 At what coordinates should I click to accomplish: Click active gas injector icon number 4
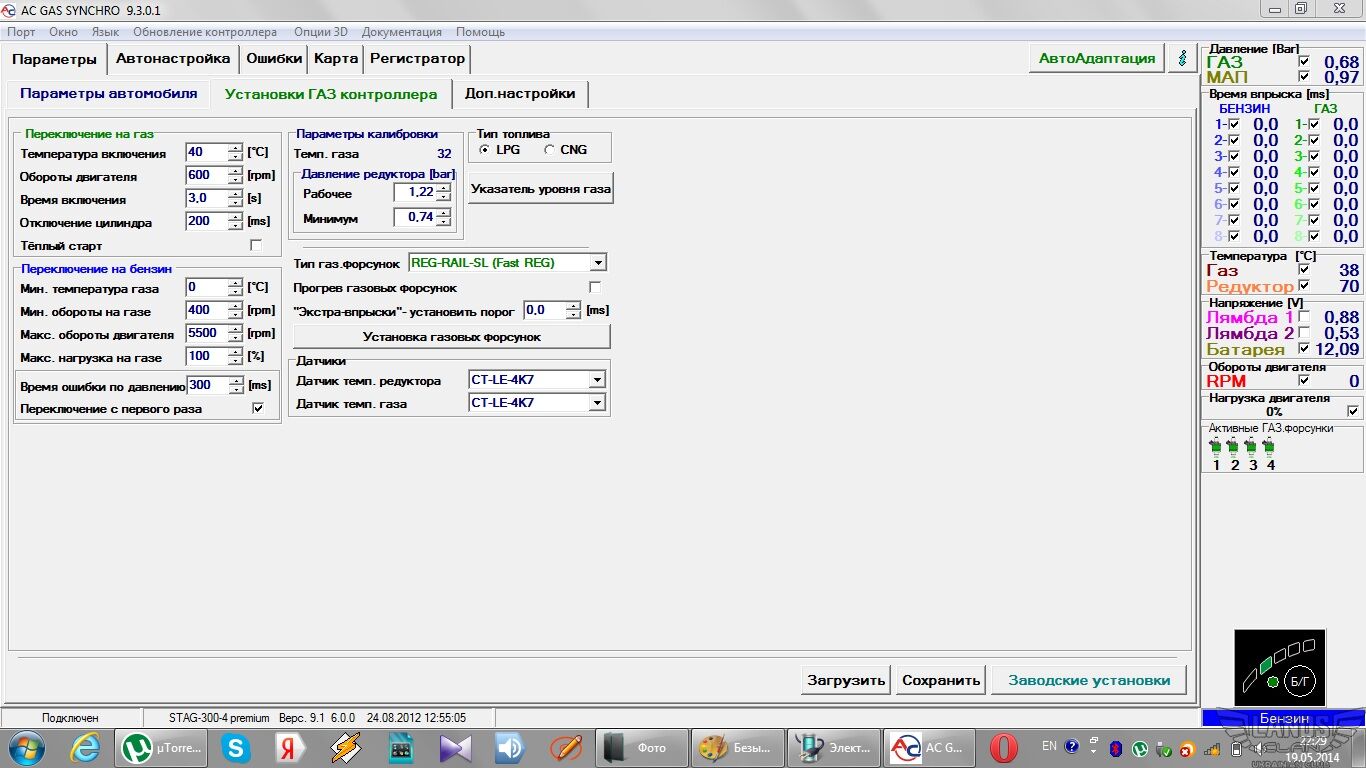[1270, 447]
